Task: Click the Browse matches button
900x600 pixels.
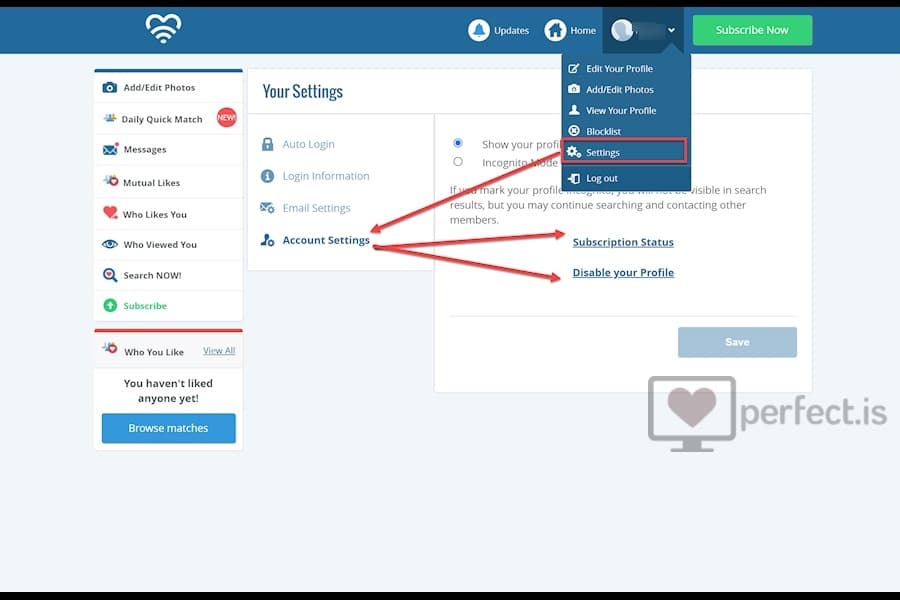Action: click(x=168, y=428)
